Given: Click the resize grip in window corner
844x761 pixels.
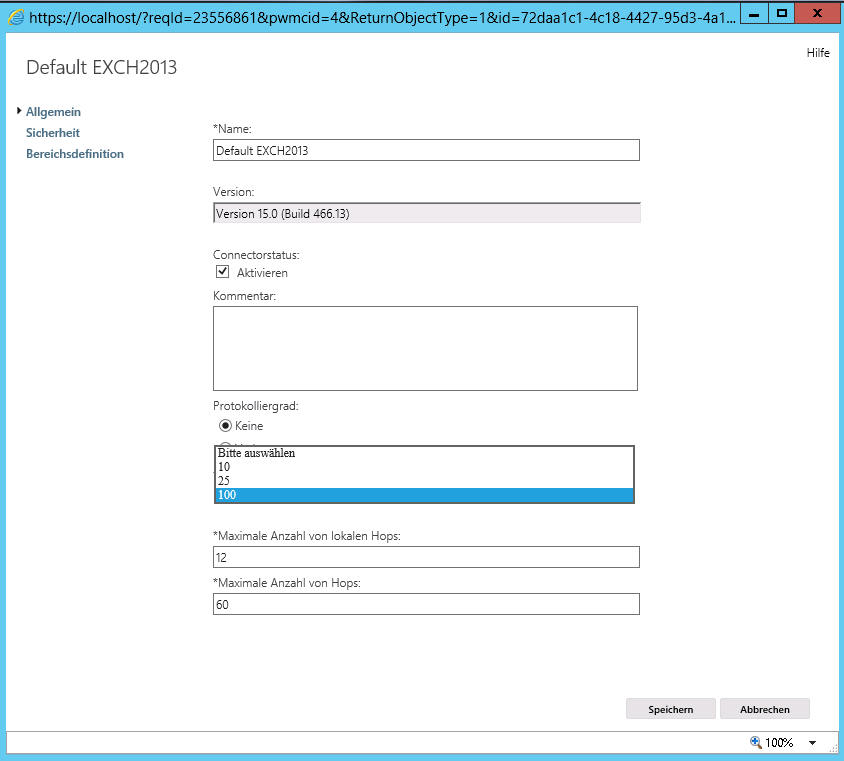Looking at the screenshot, I should [x=834, y=748].
